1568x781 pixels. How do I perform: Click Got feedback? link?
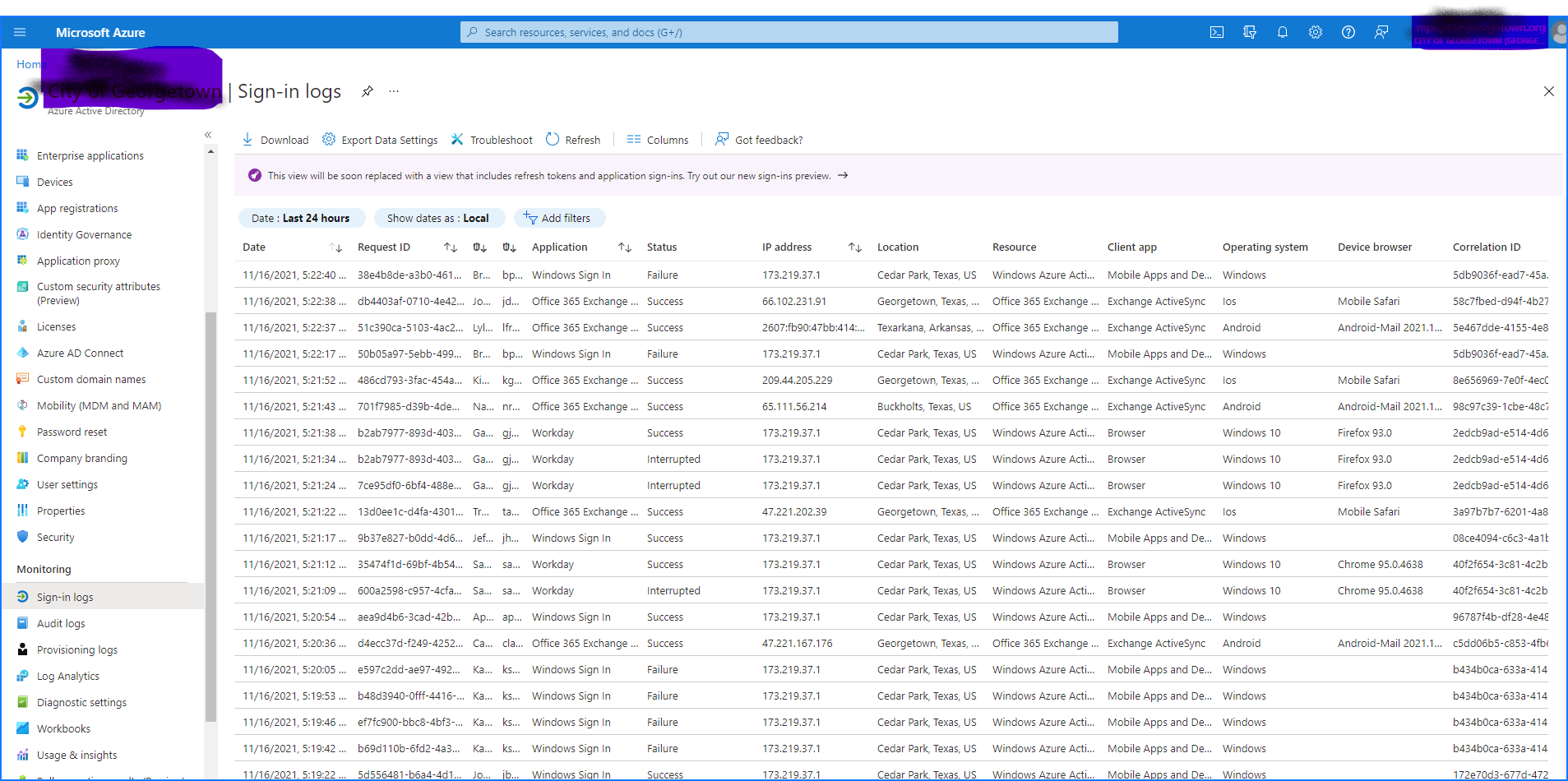point(759,140)
